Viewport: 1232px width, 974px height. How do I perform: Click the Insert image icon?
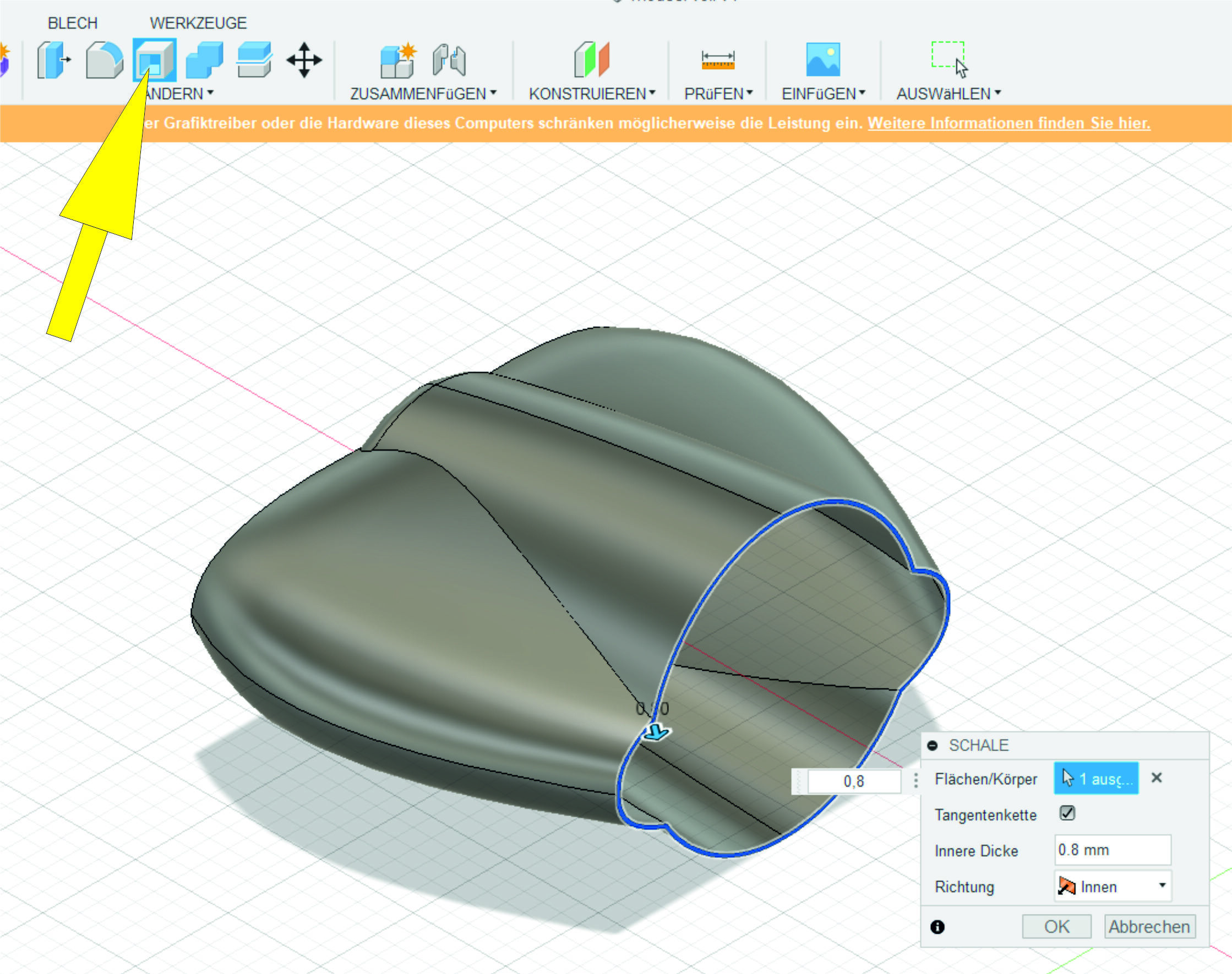822,60
